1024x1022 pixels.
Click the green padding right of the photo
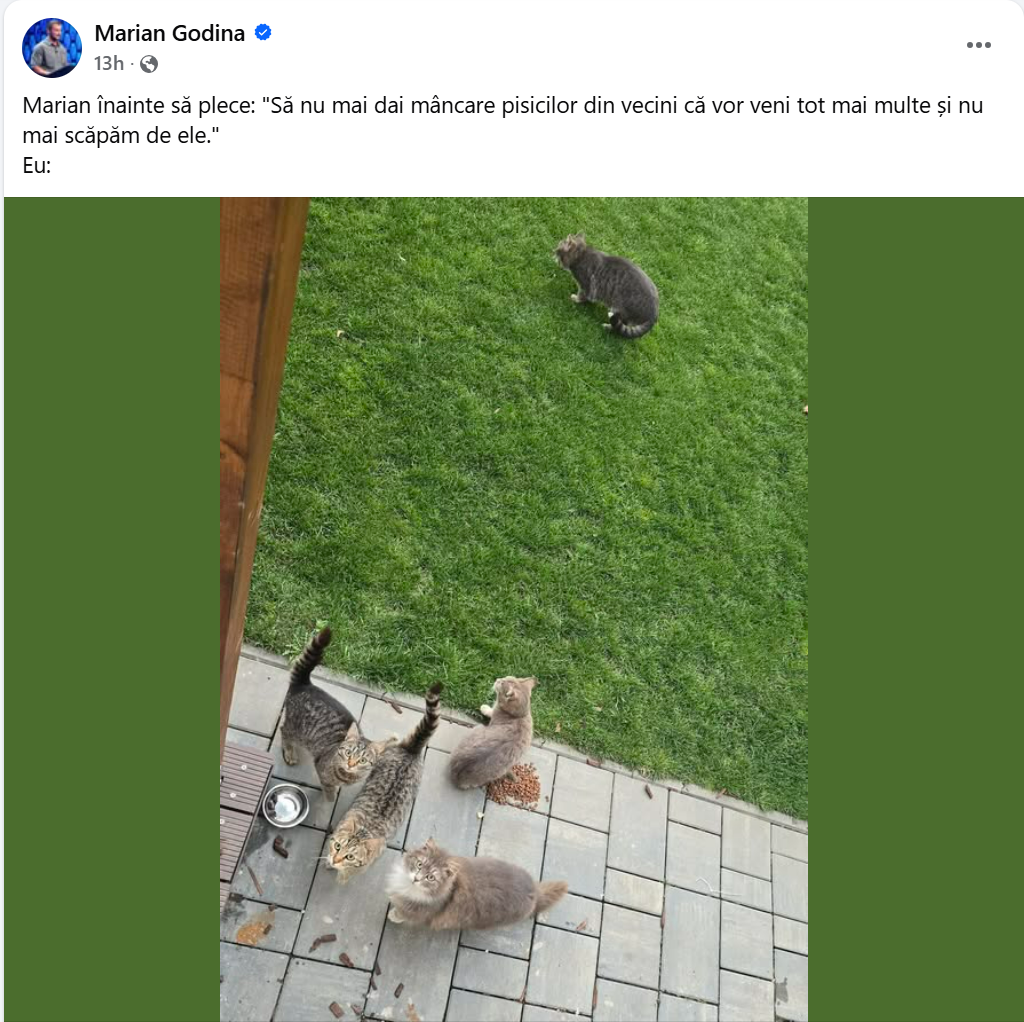pyautogui.click(x=916, y=609)
